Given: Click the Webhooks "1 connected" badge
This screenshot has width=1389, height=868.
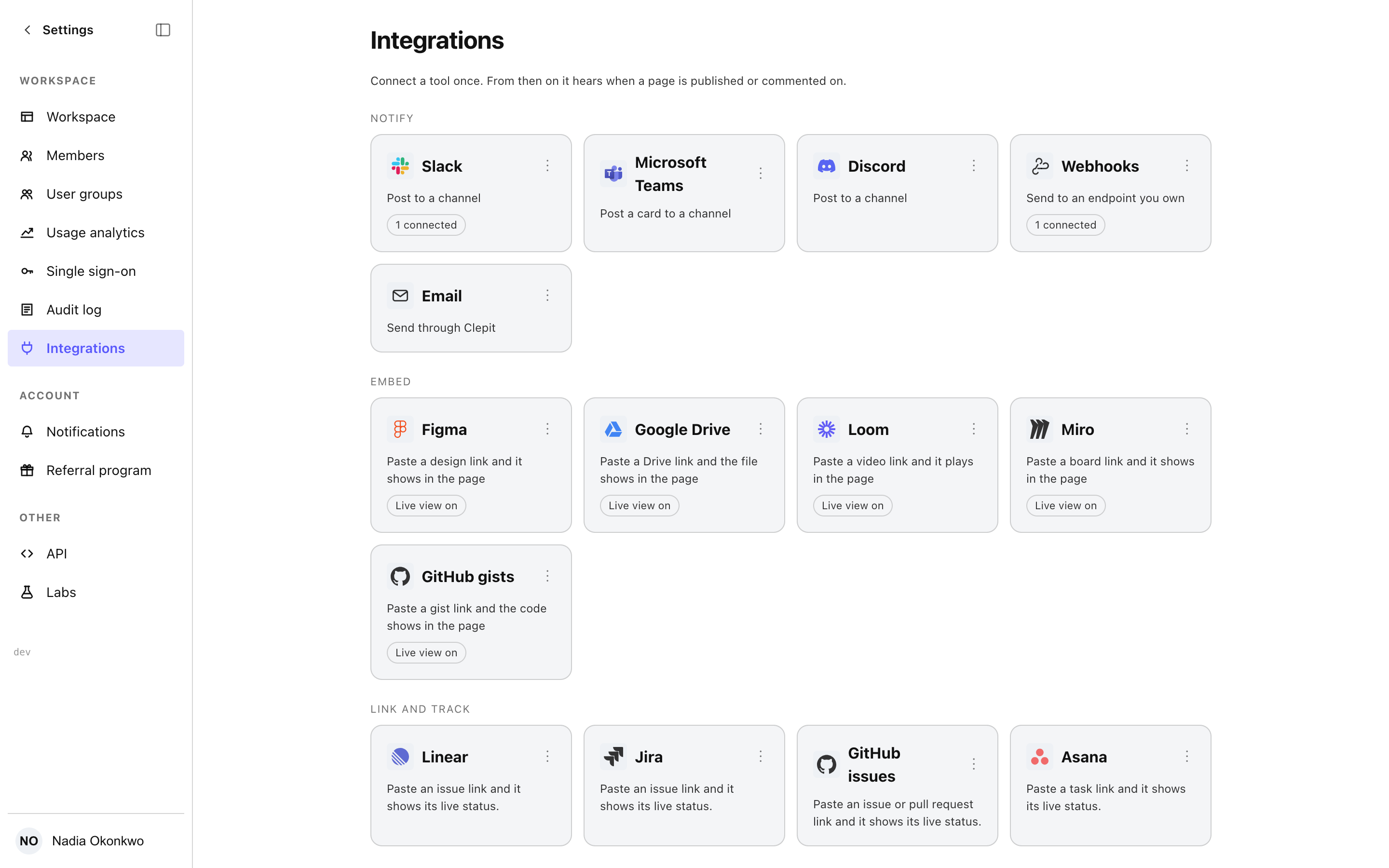Looking at the screenshot, I should [x=1065, y=225].
